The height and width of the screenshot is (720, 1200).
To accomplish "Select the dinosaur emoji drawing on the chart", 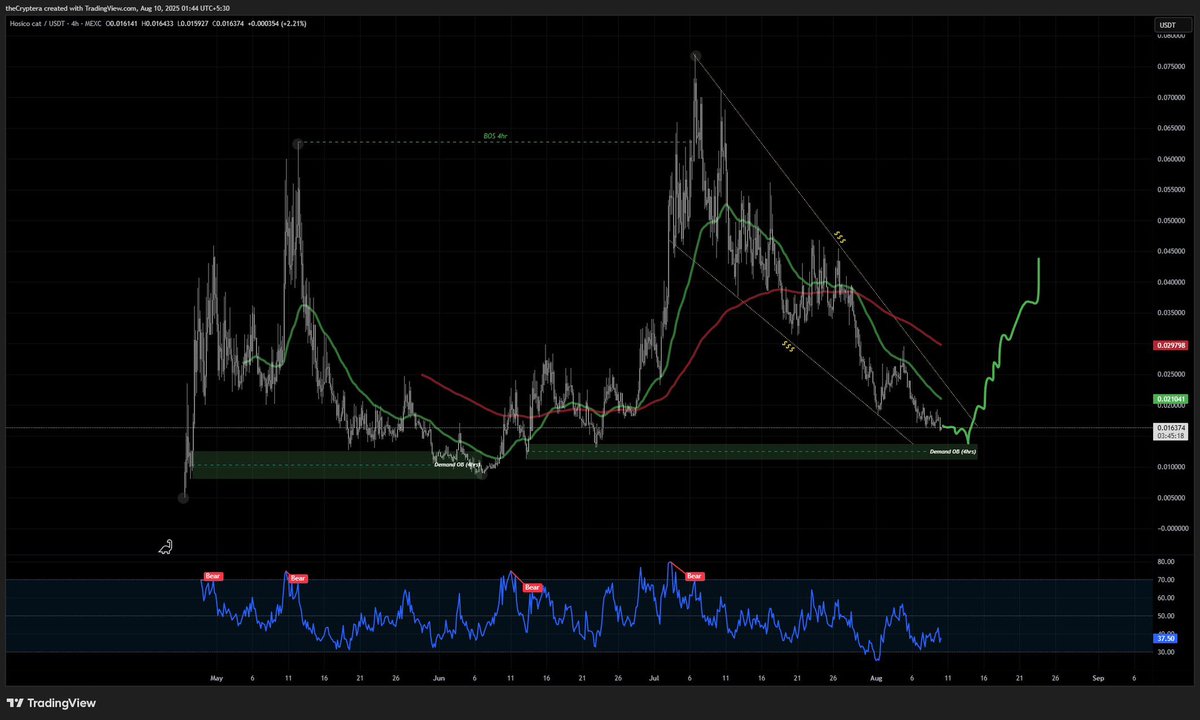I will tap(165, 547).
